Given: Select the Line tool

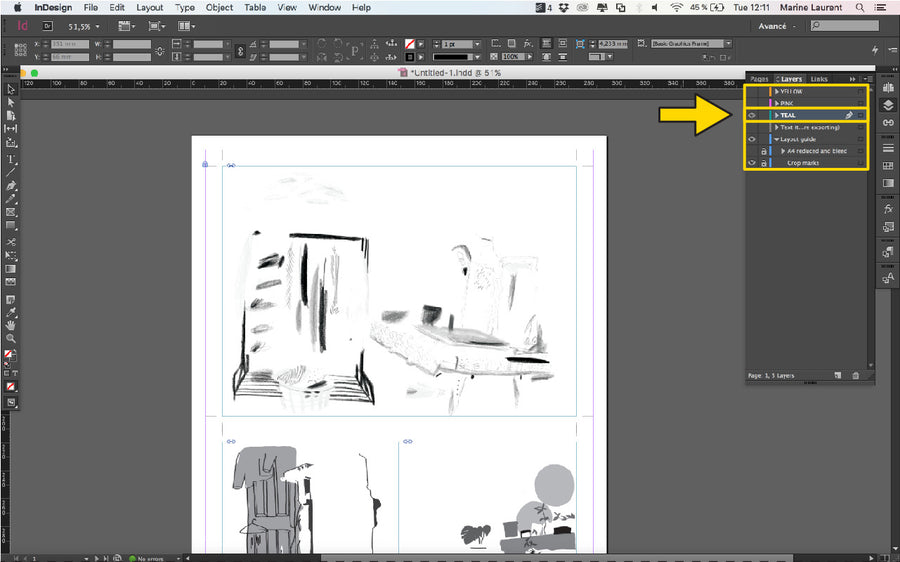Looking at the screenshot, I should click(10, 172).
